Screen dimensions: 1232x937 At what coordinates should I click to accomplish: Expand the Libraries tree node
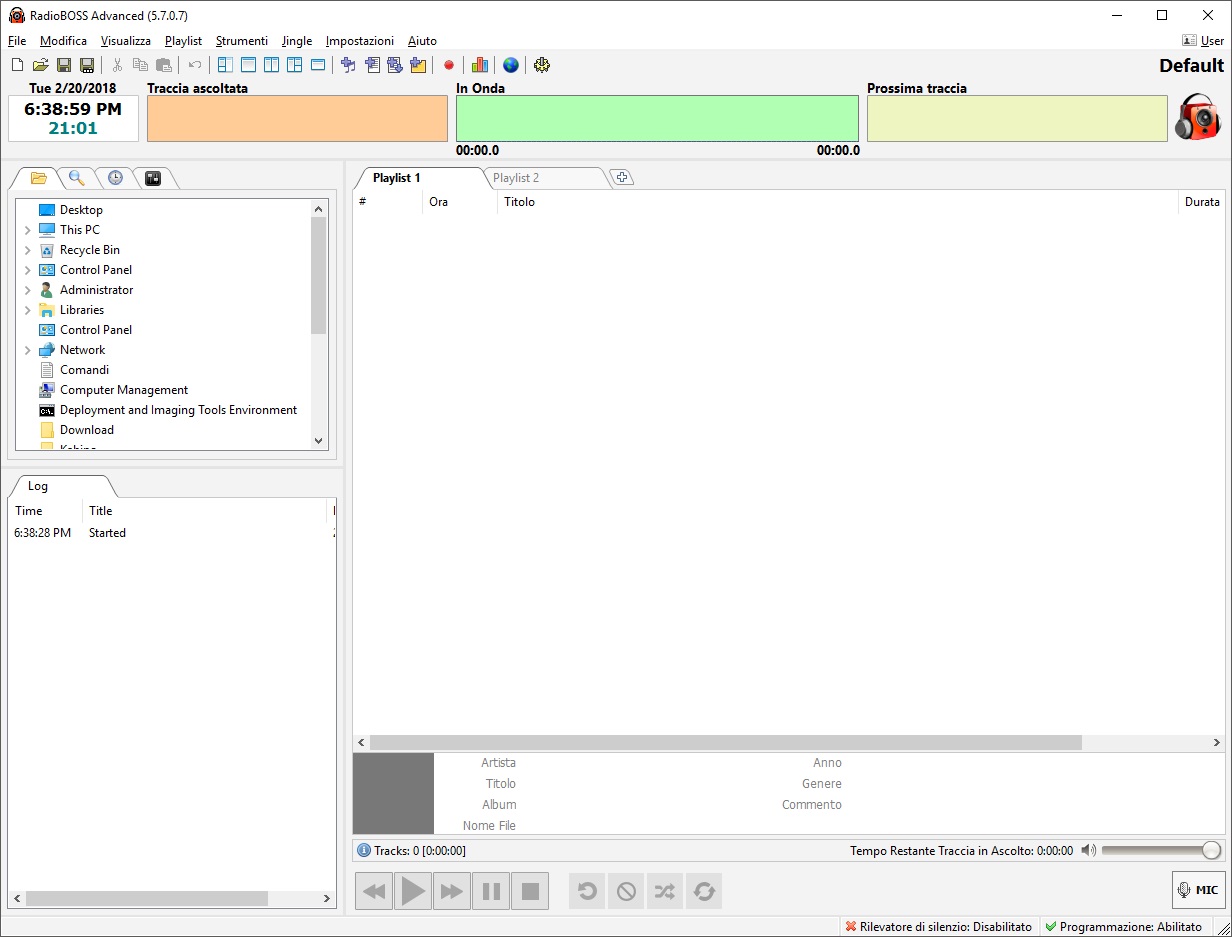point(27,310)
